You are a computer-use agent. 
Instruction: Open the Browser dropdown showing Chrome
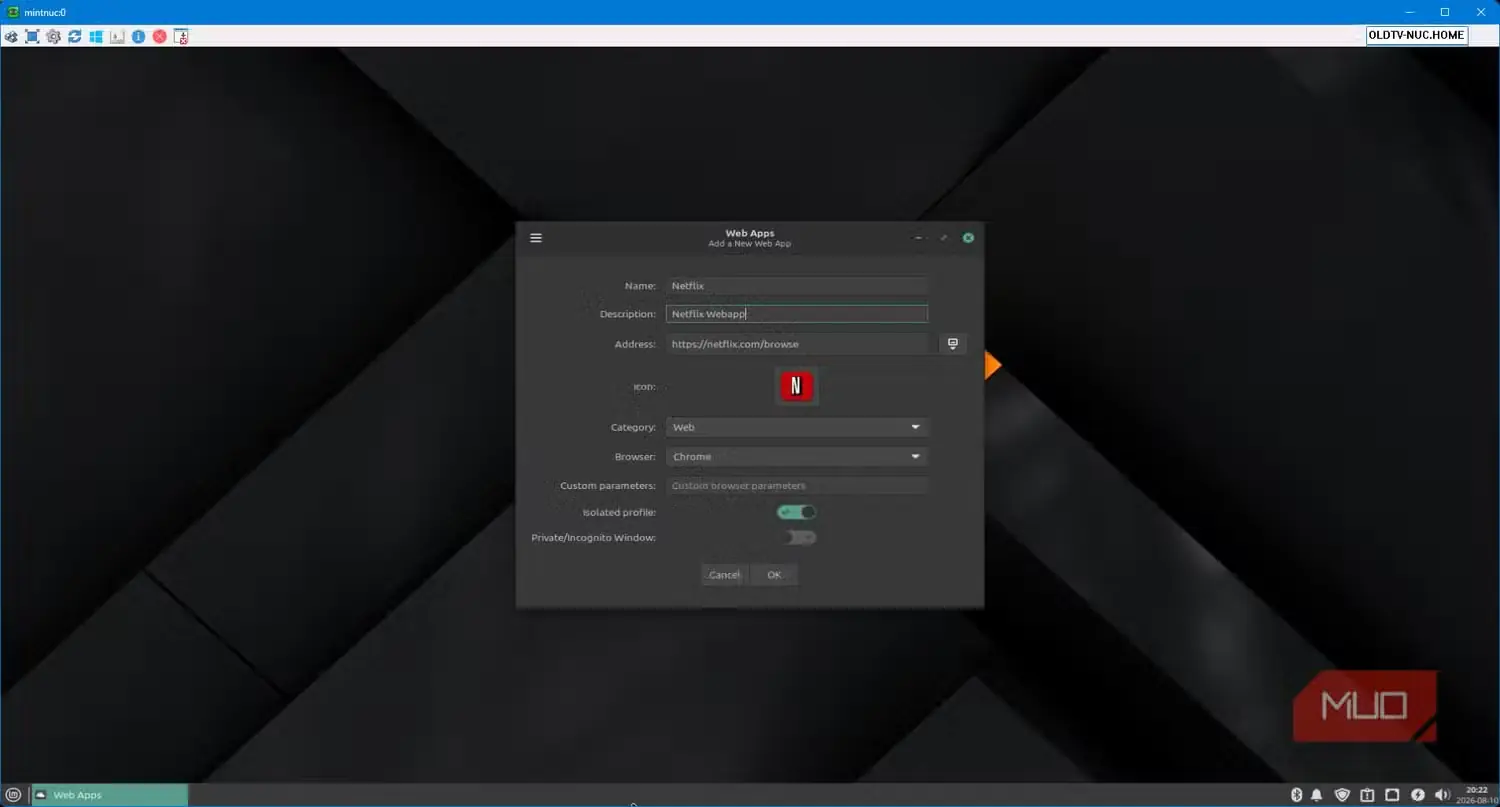click(797, 456)
